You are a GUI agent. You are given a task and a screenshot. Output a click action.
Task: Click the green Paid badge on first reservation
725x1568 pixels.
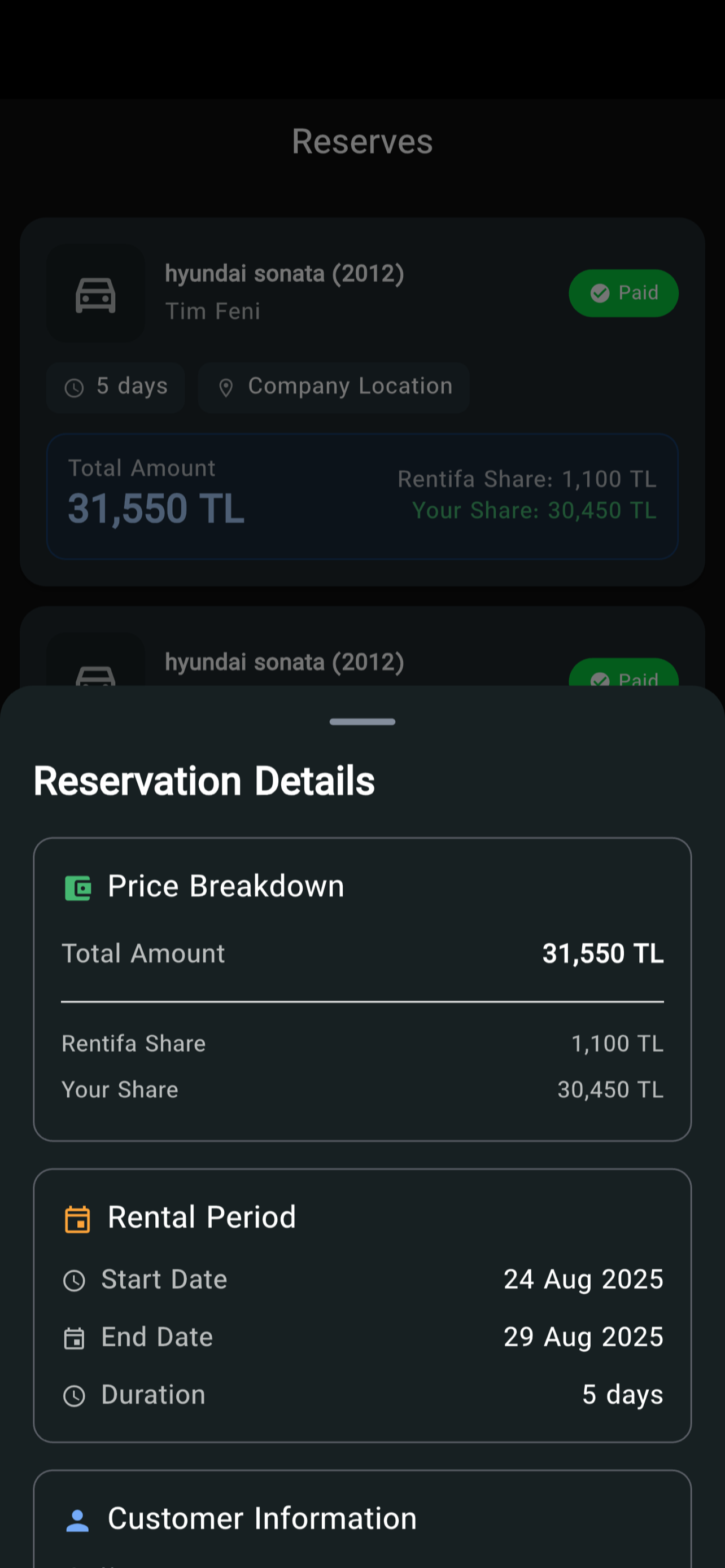[623, 294]
